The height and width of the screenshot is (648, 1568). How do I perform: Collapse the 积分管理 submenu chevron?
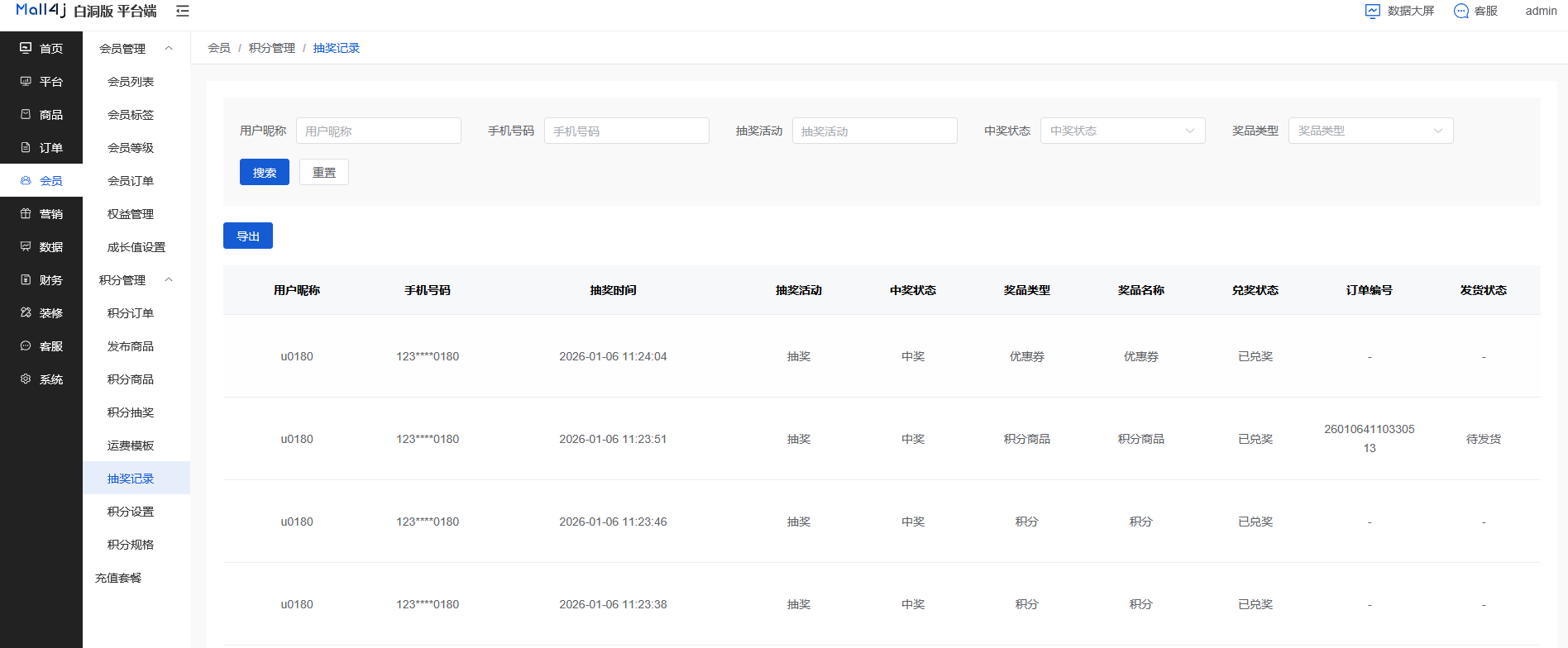tap(169, 279)
